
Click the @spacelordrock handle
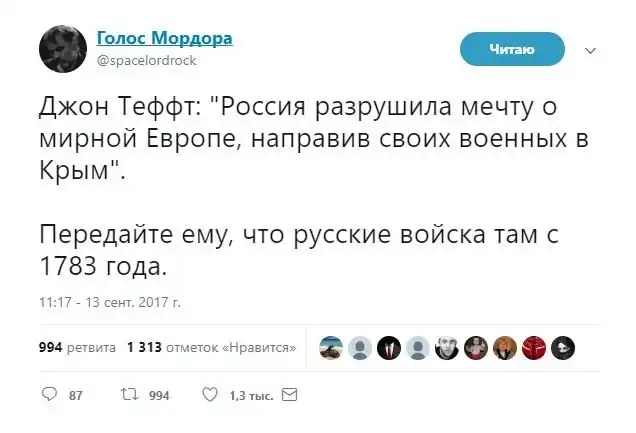click(146, 59)
